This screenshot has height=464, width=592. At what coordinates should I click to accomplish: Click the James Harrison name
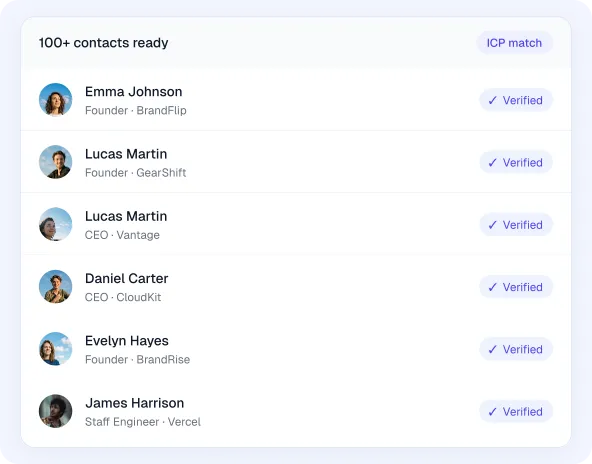pyautogui.click(x=134, y=403)
